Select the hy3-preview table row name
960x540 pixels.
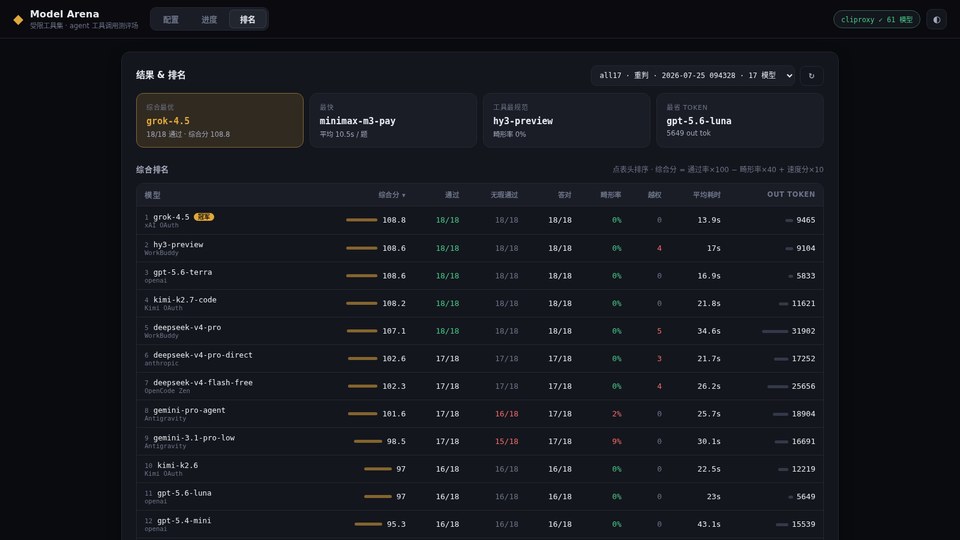178,244
